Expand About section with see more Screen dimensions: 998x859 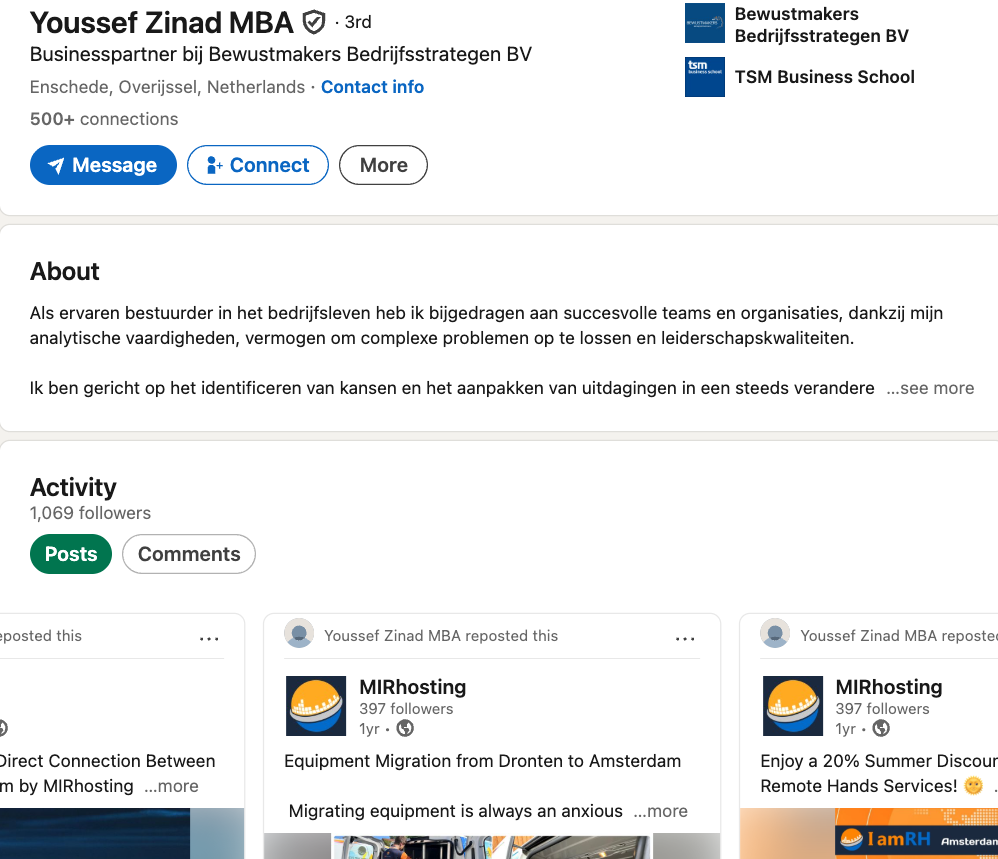[x=930, y=388]
